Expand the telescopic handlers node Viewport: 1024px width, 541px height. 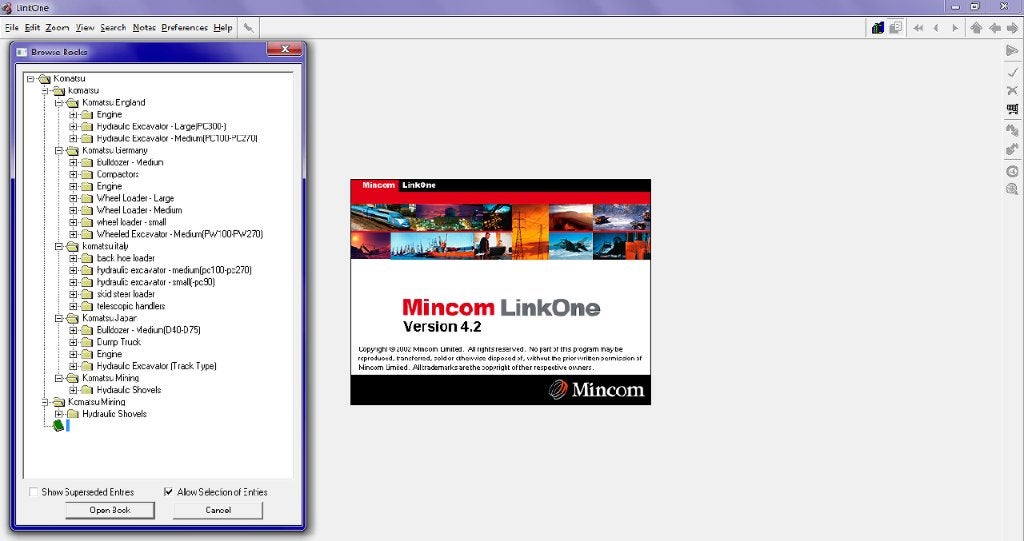tap(73, 306)
